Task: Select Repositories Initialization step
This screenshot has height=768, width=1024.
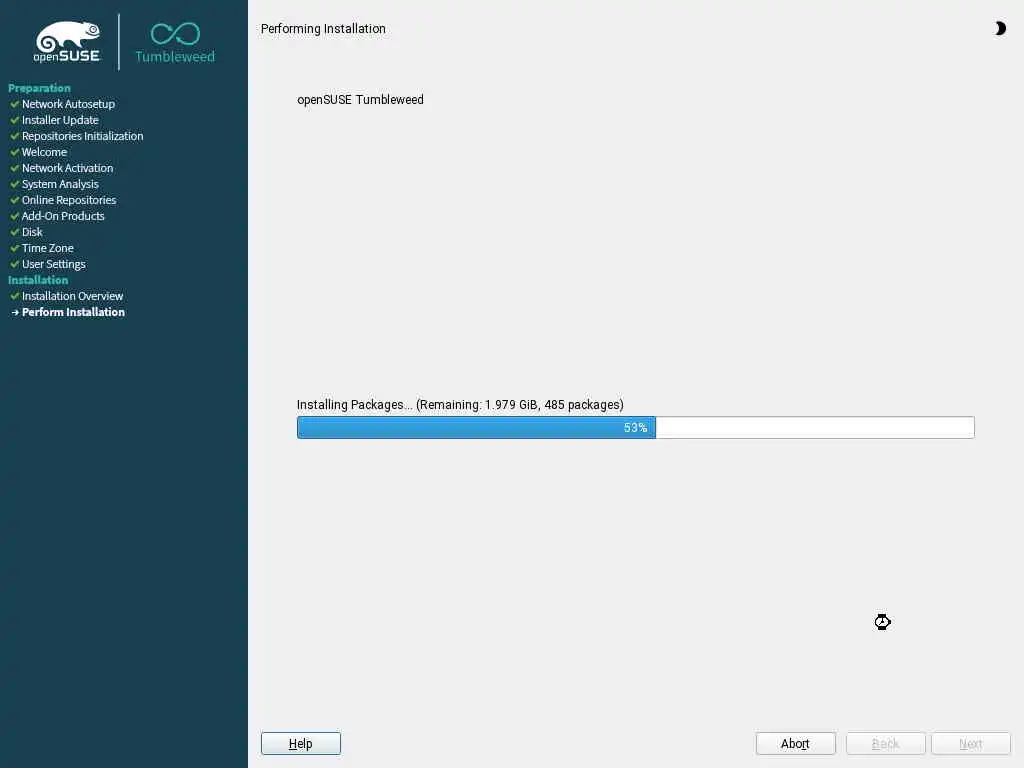Action: click(82, 136)
